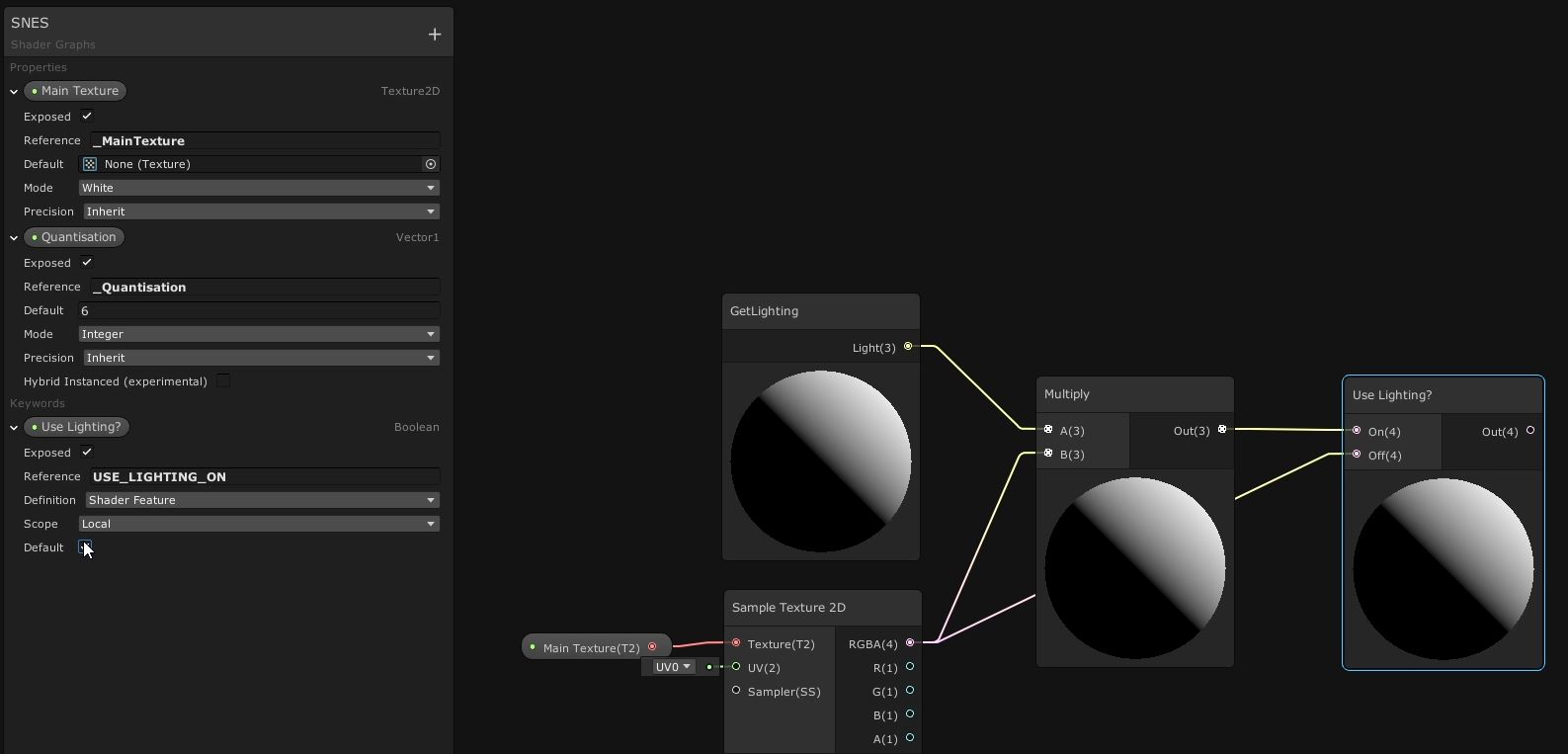Open the Quantisation Mode dropdown showing Integer

click(259, 334)
